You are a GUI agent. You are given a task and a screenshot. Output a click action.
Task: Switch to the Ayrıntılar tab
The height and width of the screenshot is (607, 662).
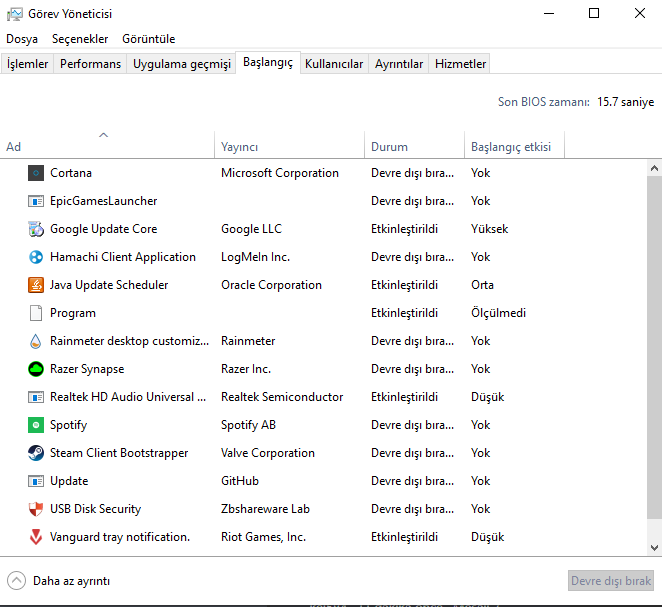399,64
